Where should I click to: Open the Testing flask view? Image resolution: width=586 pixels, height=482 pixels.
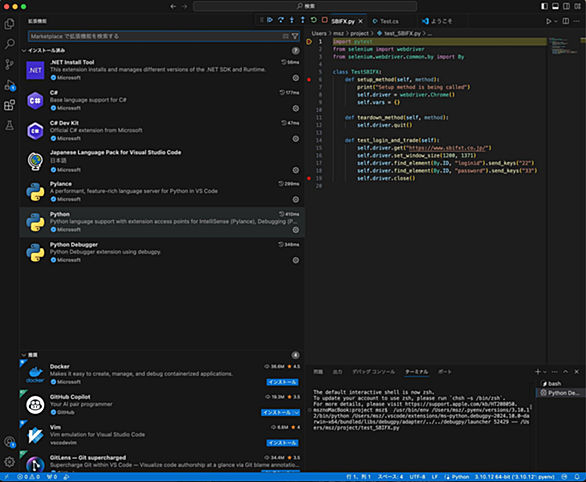9,125
